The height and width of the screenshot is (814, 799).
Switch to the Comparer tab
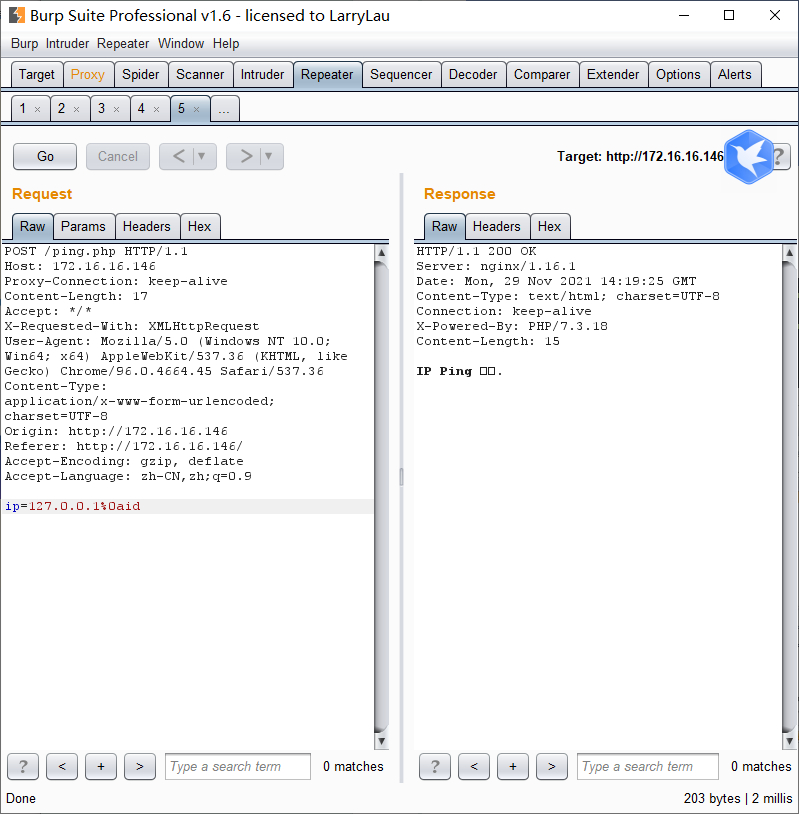pyautogui.click(x=542, y=75)
